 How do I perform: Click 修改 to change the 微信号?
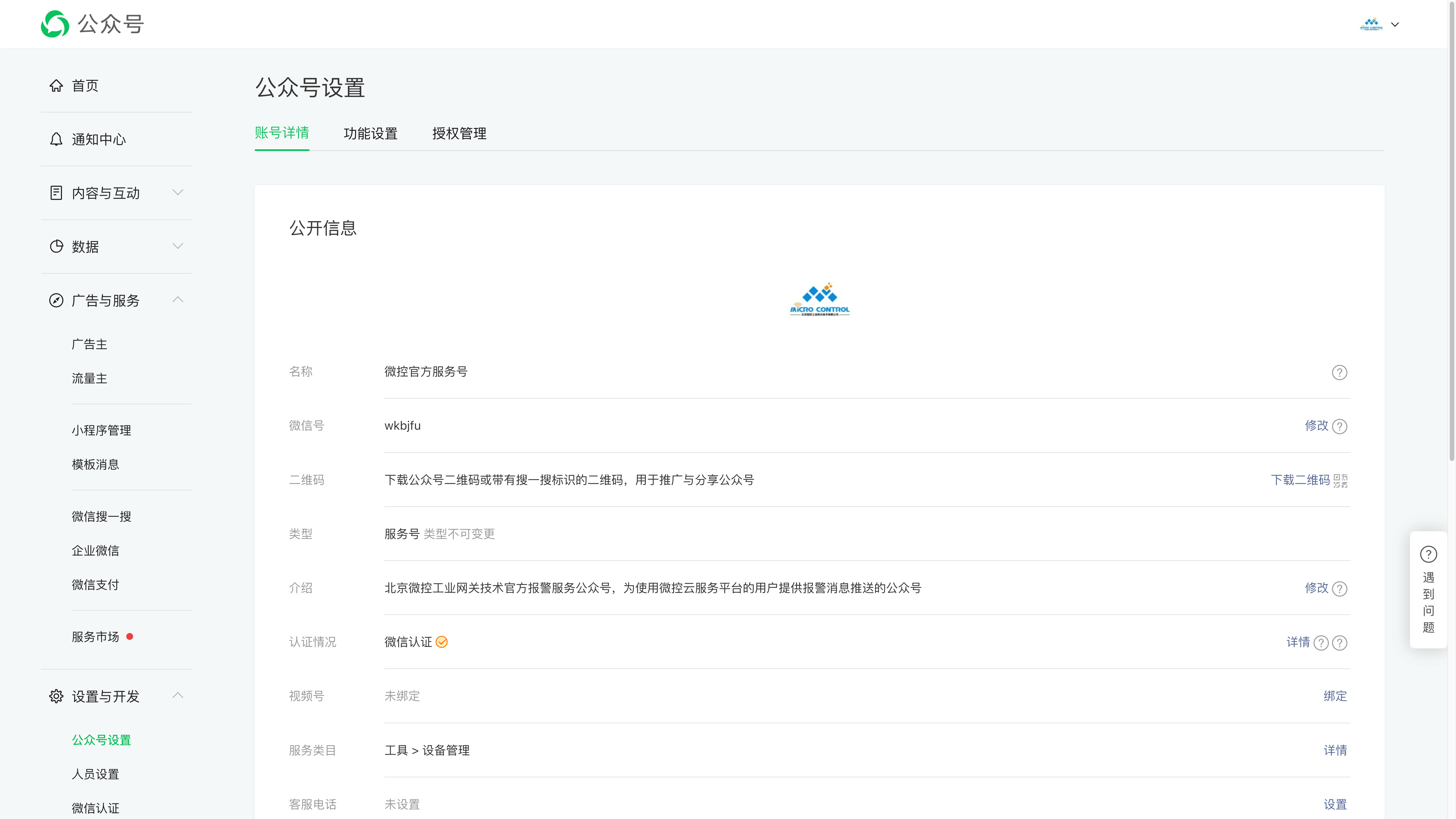(x=1316, y=426)
